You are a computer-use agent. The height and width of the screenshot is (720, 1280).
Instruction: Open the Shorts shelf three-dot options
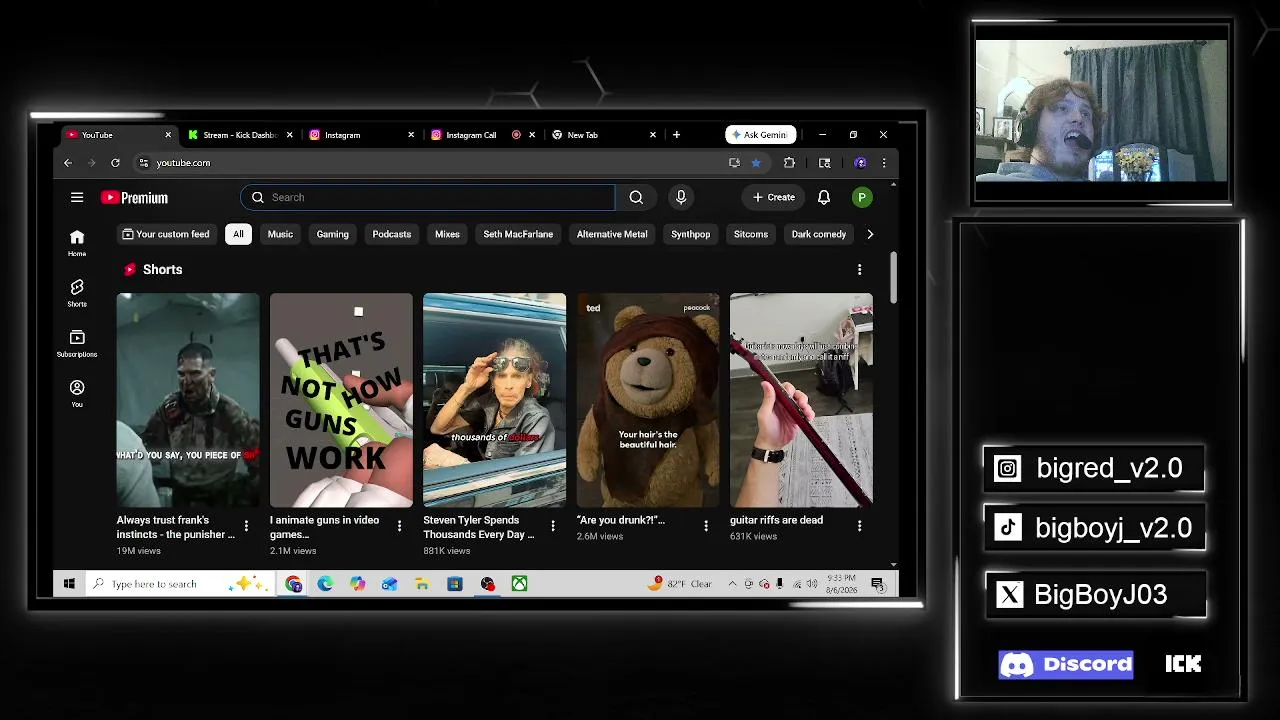859,270
